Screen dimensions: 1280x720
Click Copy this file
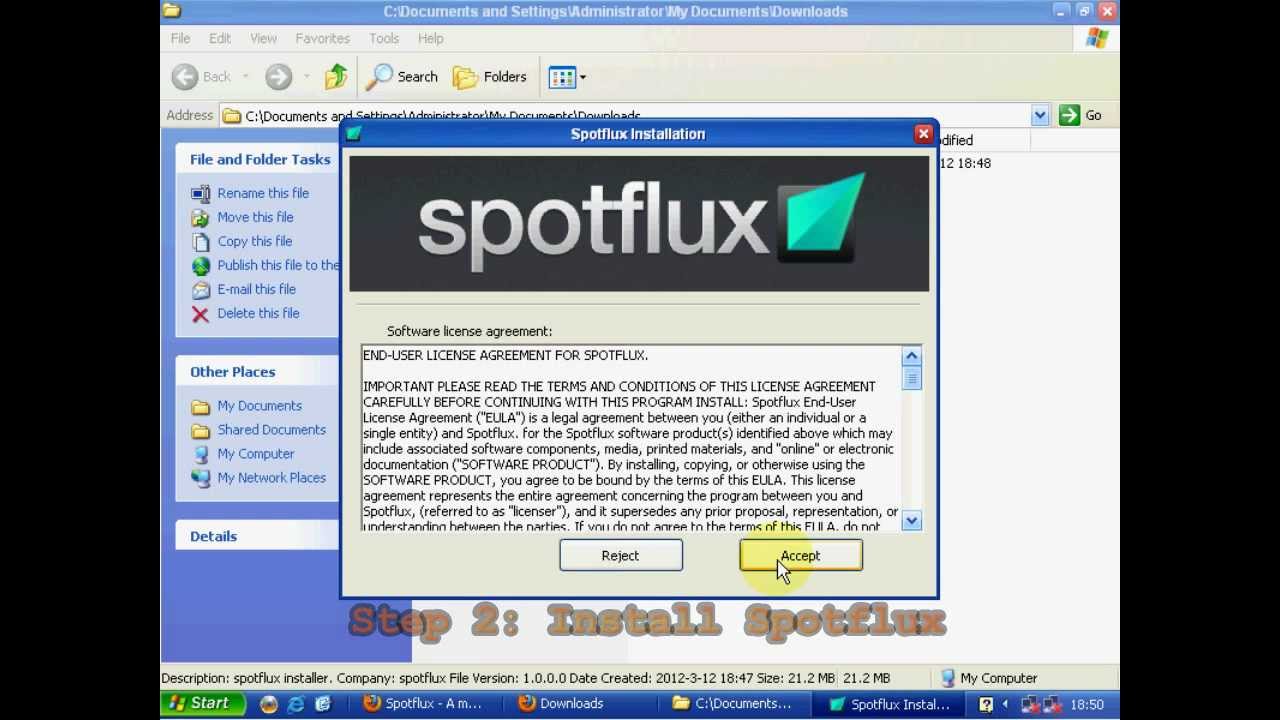(x=255, y=241)
